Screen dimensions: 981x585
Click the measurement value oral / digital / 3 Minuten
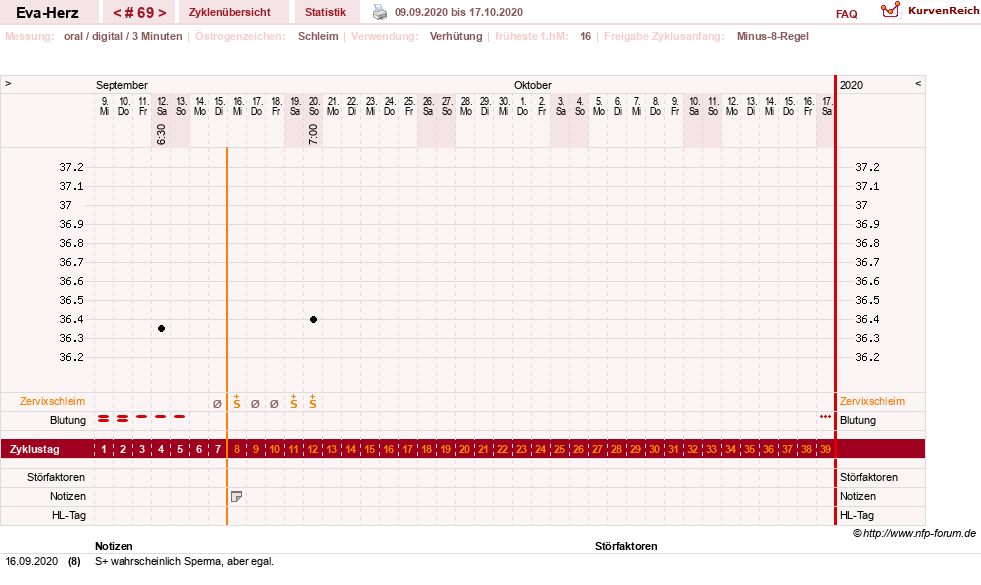pyautogui.click(x=123, y=36)
